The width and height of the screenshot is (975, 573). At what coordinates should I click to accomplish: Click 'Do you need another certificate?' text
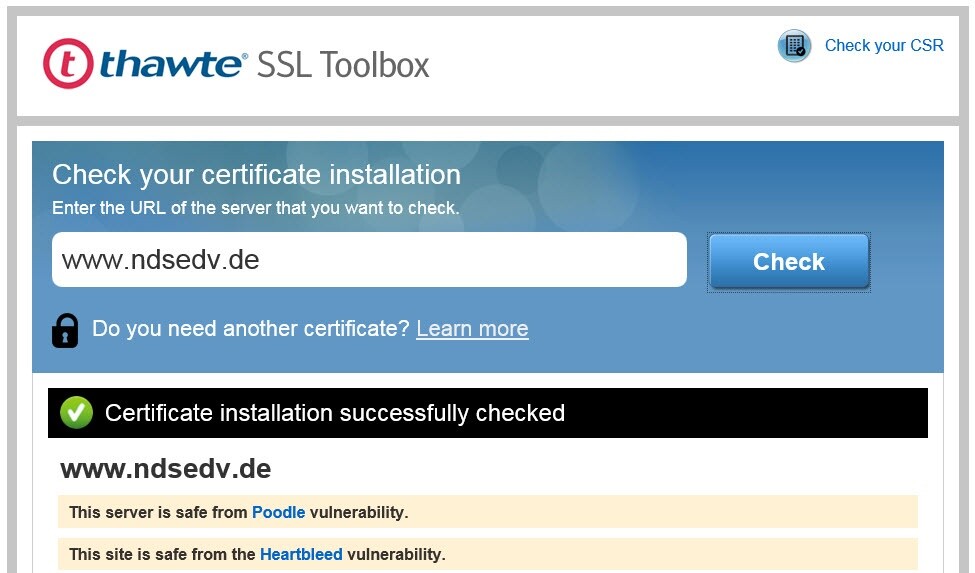(x=250, y=329)
